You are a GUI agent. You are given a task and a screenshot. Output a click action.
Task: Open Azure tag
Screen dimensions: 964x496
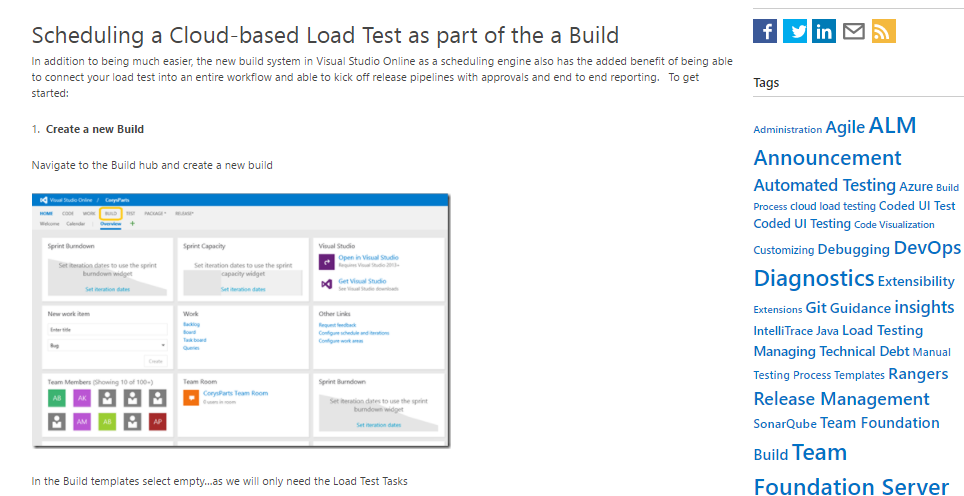[916, 186]
